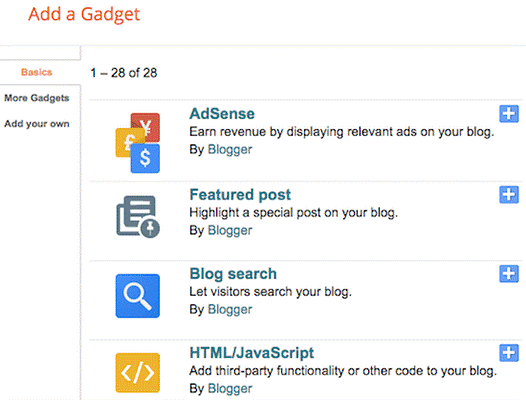The height and width of the screenshot is (400, 526).
Task: Click the HTML/JavaScript code brackets icon
Action: [138, 372]
